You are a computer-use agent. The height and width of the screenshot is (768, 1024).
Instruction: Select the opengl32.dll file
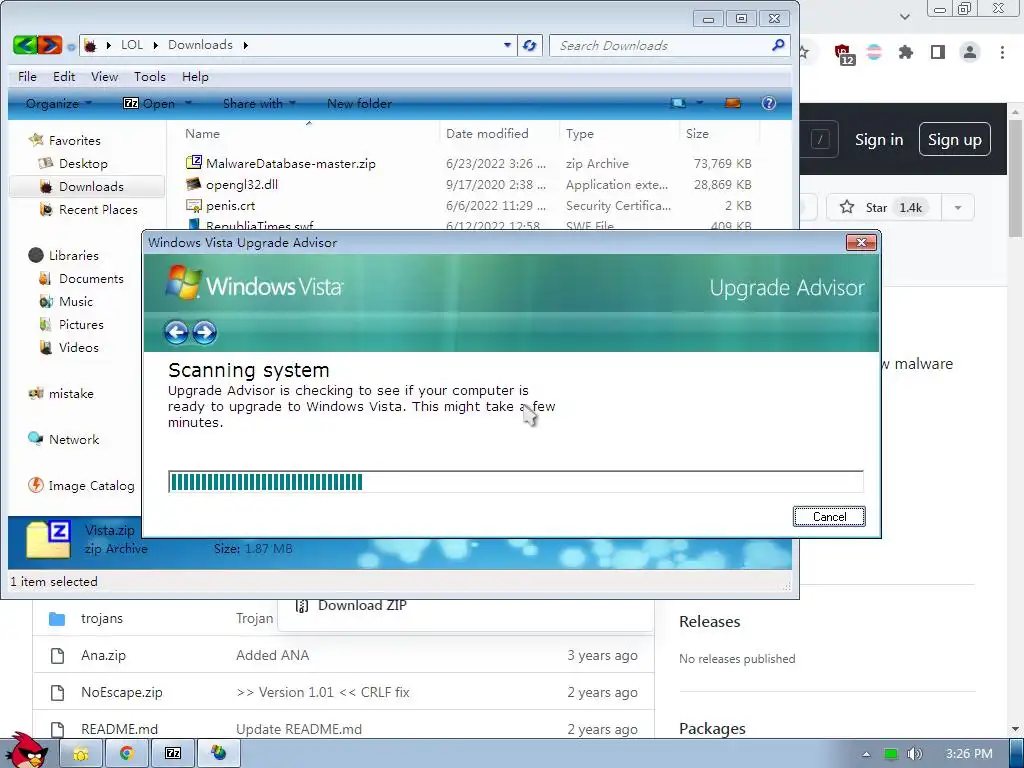coord(242,184)
